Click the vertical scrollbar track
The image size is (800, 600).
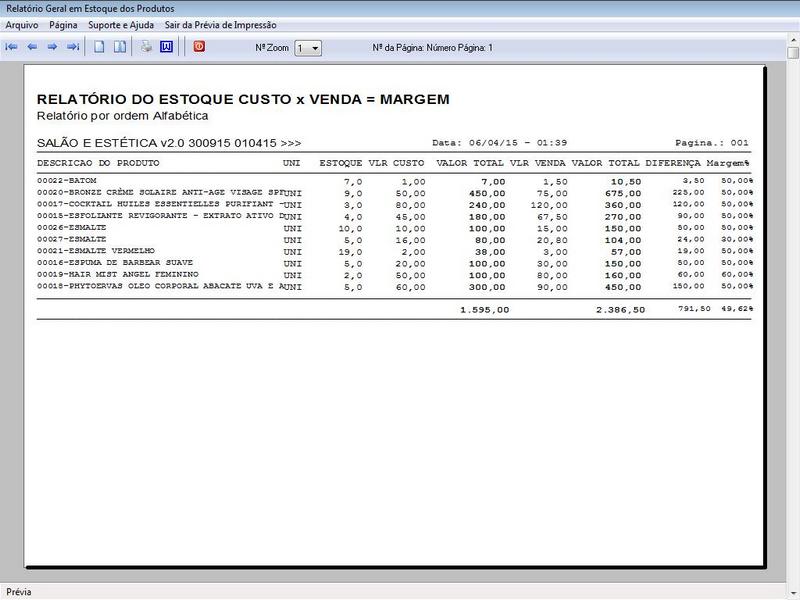point(792,300)
